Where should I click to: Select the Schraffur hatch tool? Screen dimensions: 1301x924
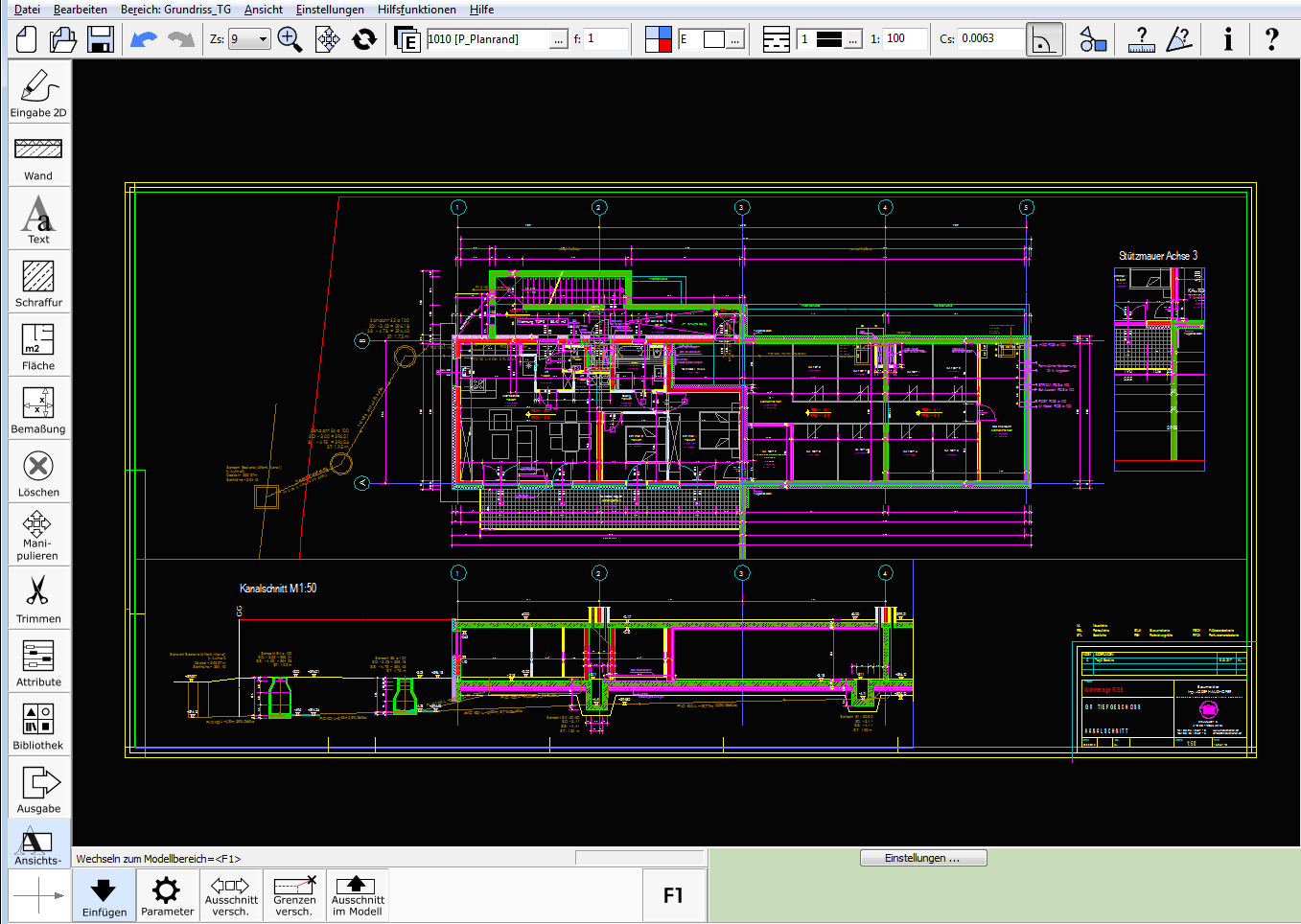click(x=38, y=281)
